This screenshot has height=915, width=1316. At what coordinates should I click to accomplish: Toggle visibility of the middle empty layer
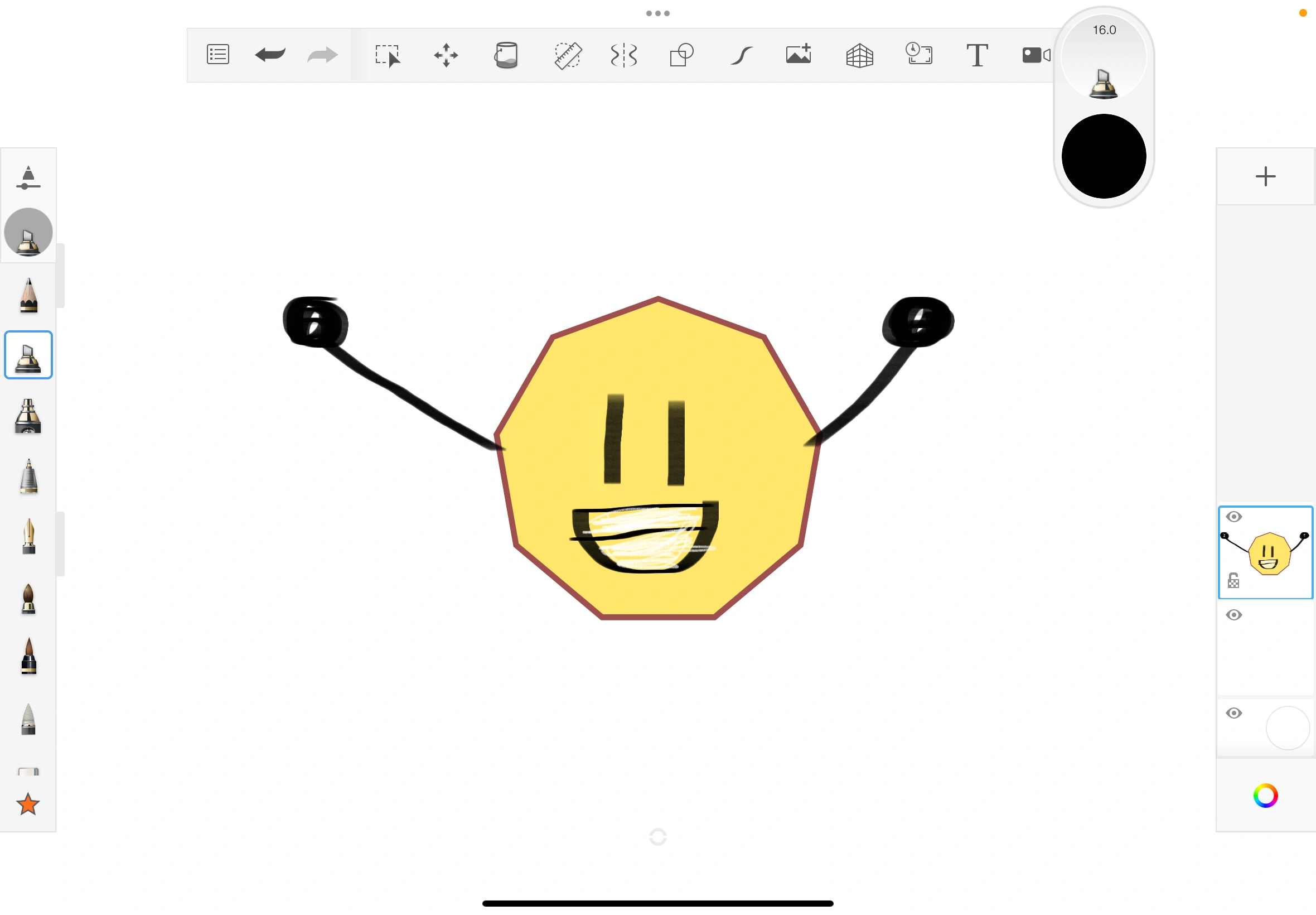pyautogui.click(x=1234, y=615)
